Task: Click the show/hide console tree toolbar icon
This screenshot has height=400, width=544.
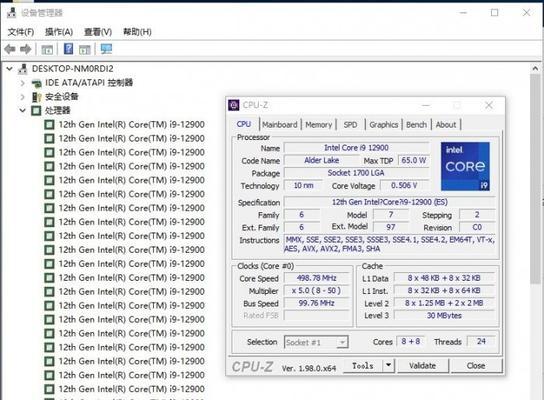Action: click(x=47, y=50)
